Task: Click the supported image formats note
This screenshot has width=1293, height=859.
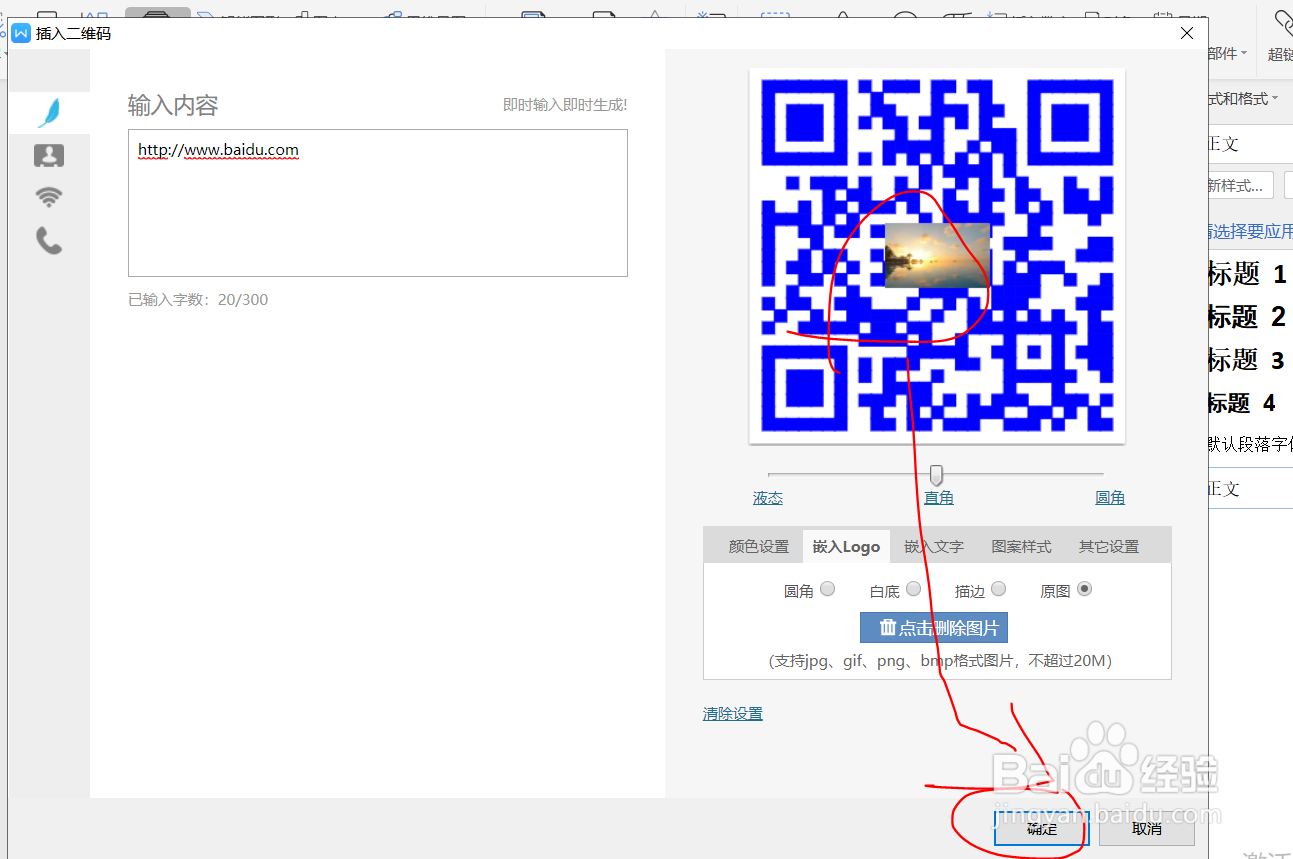Action: [x=940, y=661]
